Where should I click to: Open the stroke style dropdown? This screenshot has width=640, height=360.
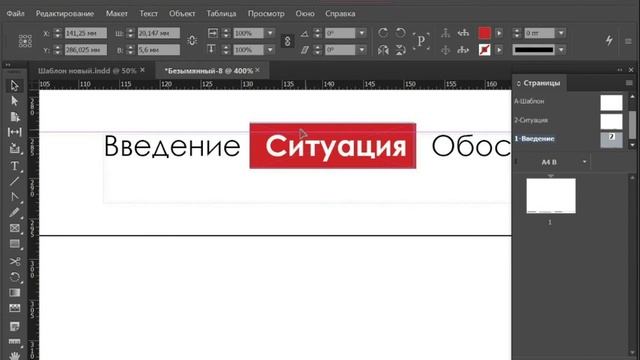(x=561, y=50)
